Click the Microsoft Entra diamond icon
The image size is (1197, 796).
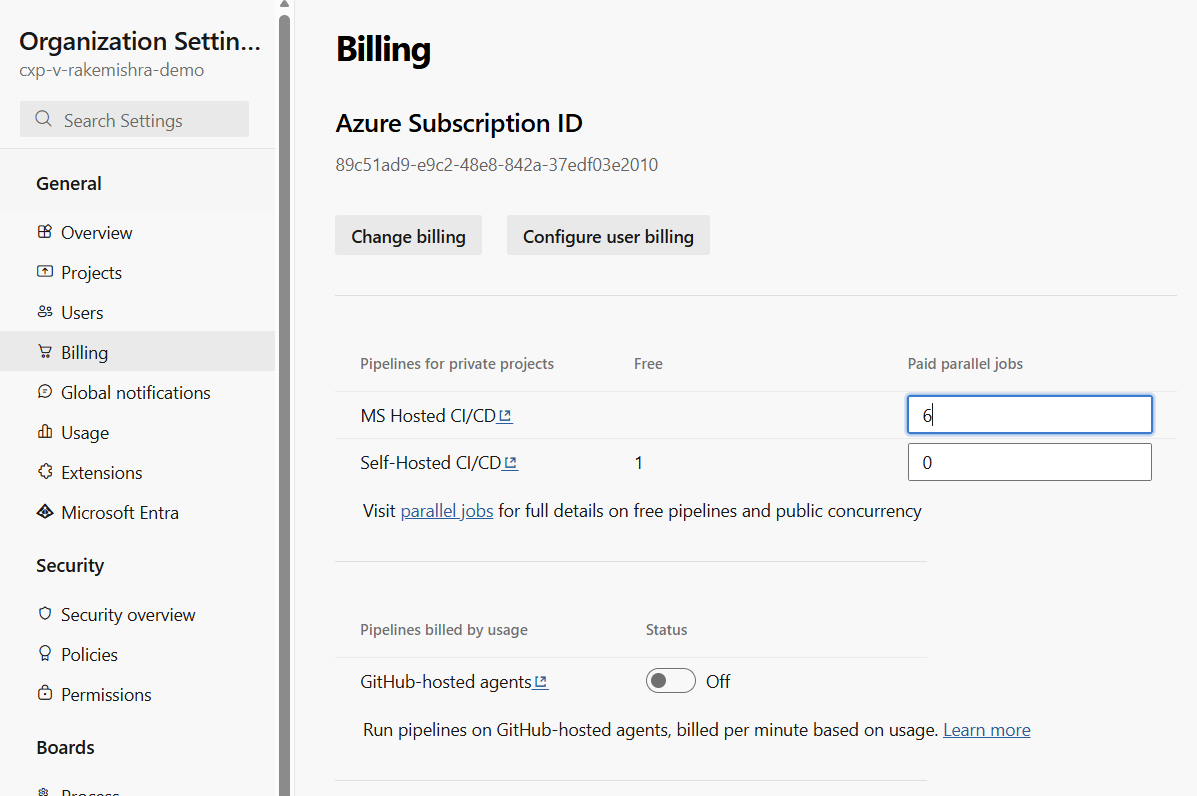[45, 511]
